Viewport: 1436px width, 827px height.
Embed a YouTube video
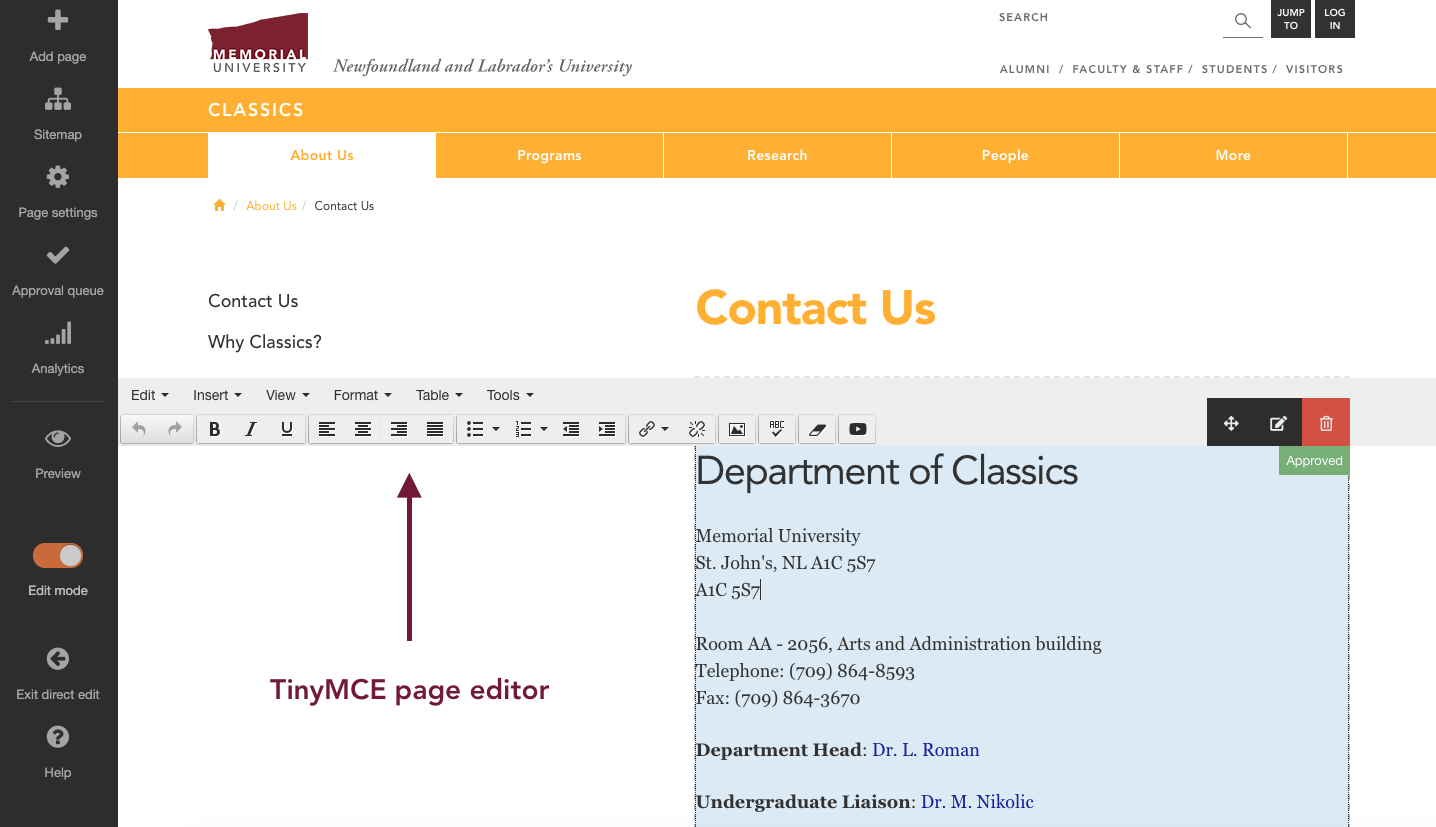857,429
